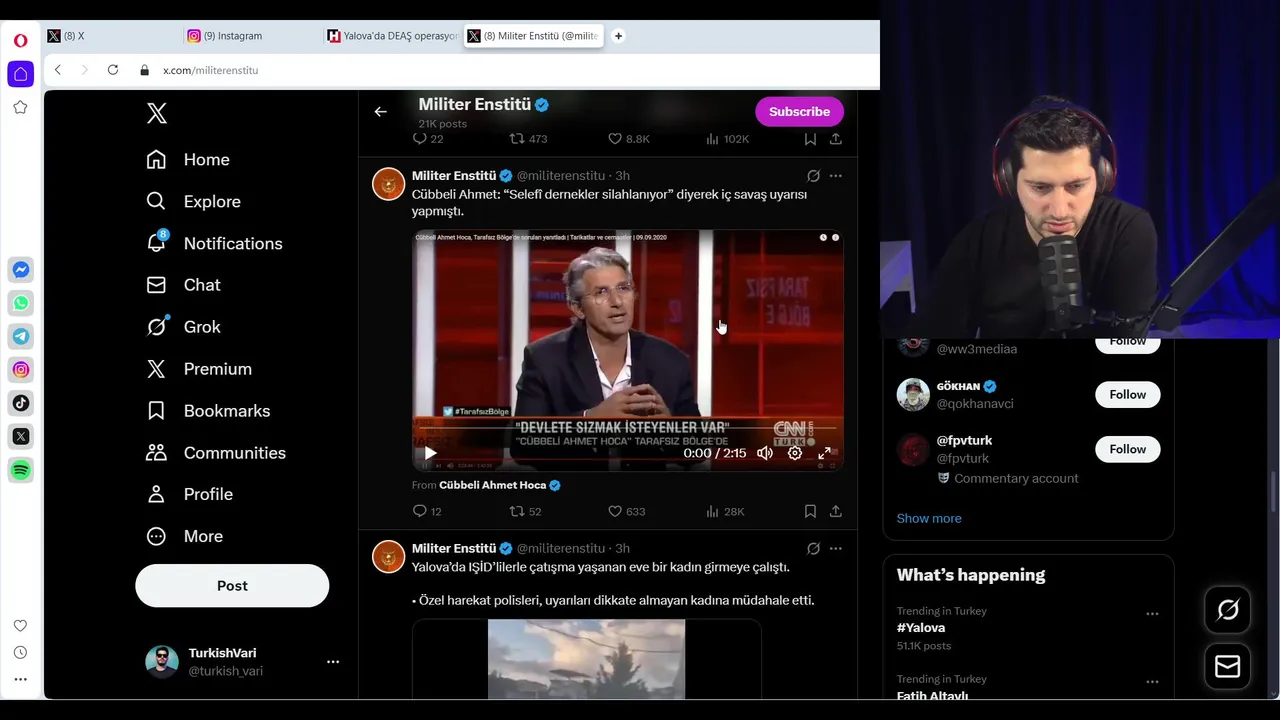Switch to Yalova'da DEAŞ operasyon tab
This screenshot has width=1280, height=720.
(x=390, y=36)
